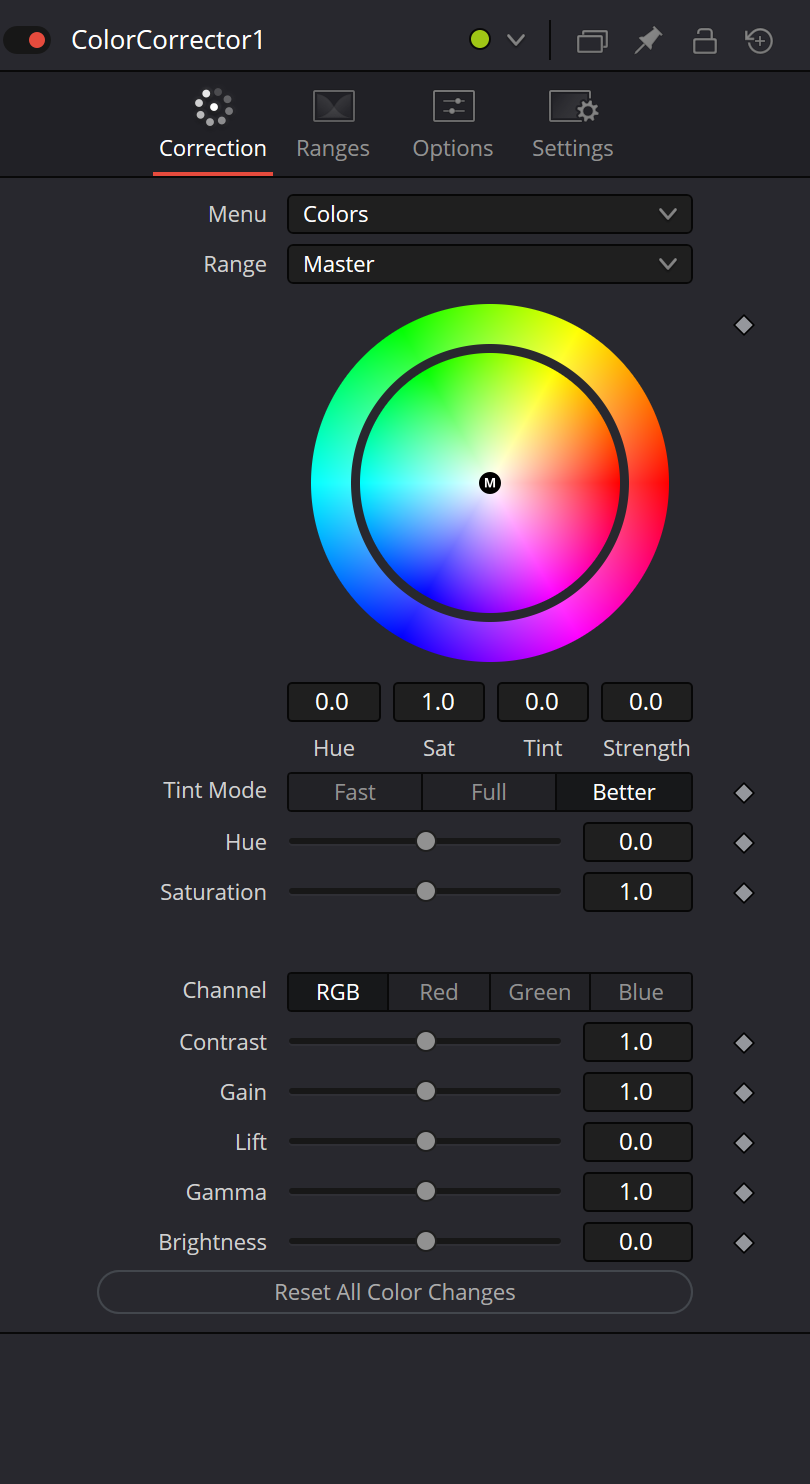Click the Tint Mode keyframe diamond
Image resolution: width=810 pixels, height=1484 pixels.
pyautogui.click(x=743, y=793)
